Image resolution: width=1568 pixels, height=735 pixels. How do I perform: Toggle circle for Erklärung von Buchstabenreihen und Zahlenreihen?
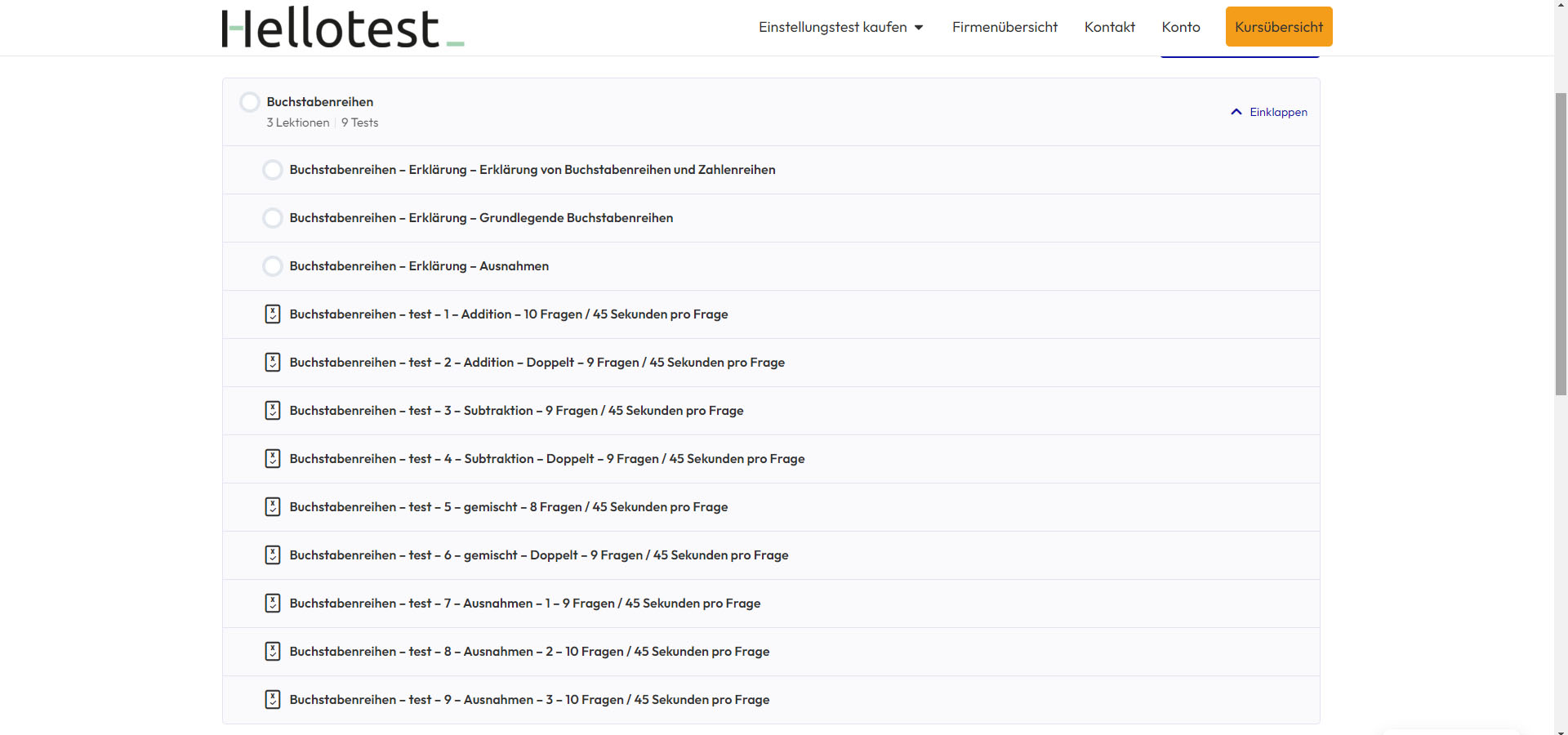273,170
